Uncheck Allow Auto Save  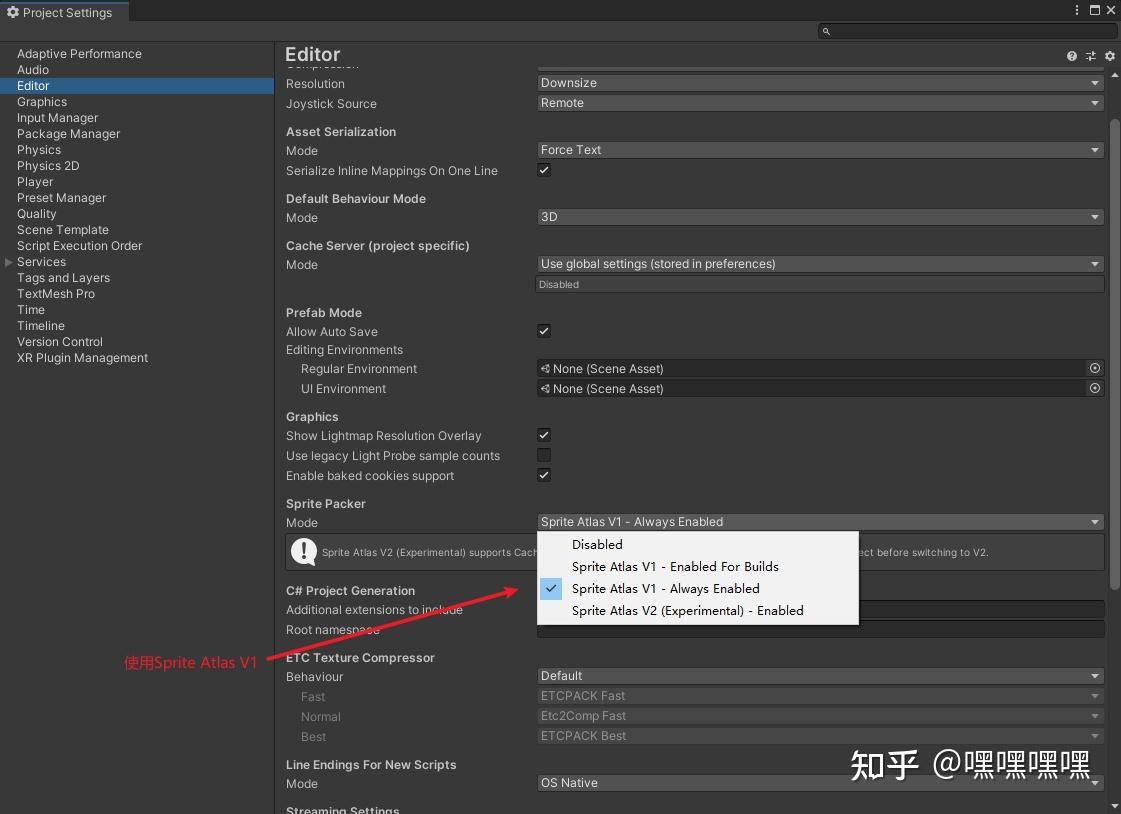click(543, 331)
